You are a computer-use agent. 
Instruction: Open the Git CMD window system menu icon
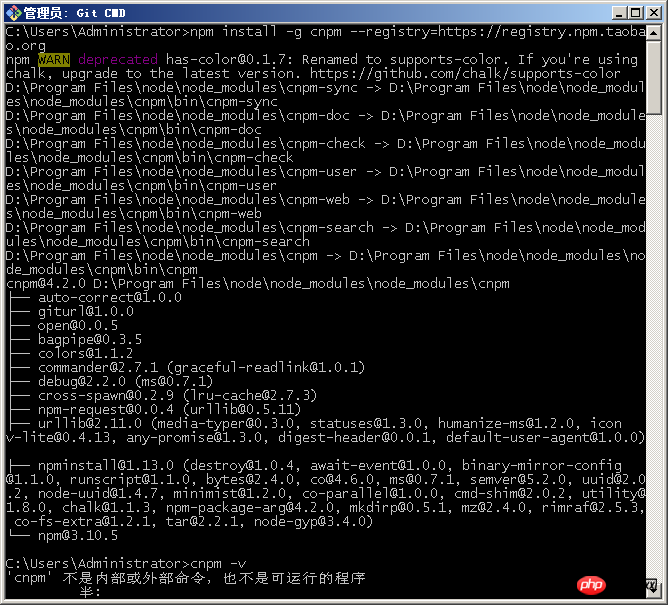[x=14, y=13]
